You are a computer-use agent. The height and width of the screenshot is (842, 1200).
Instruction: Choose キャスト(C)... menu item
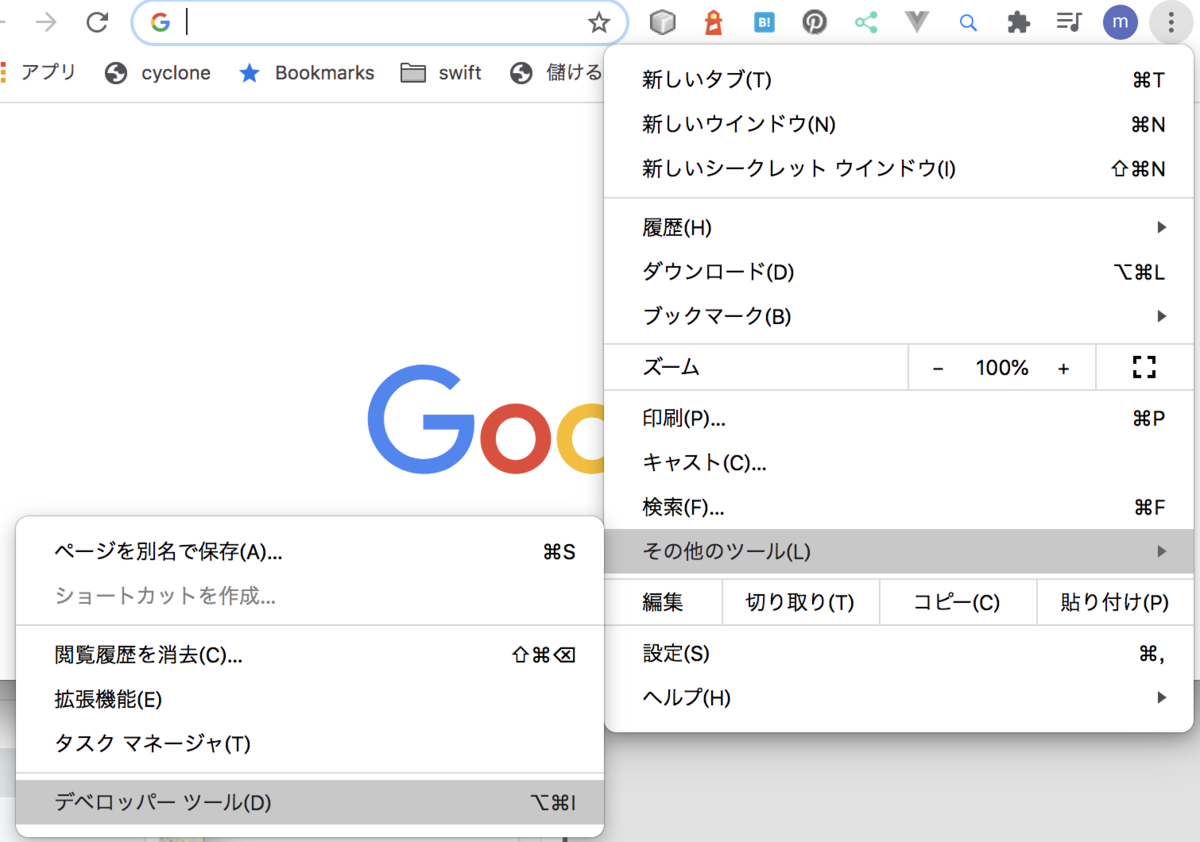tap(898, 463)
